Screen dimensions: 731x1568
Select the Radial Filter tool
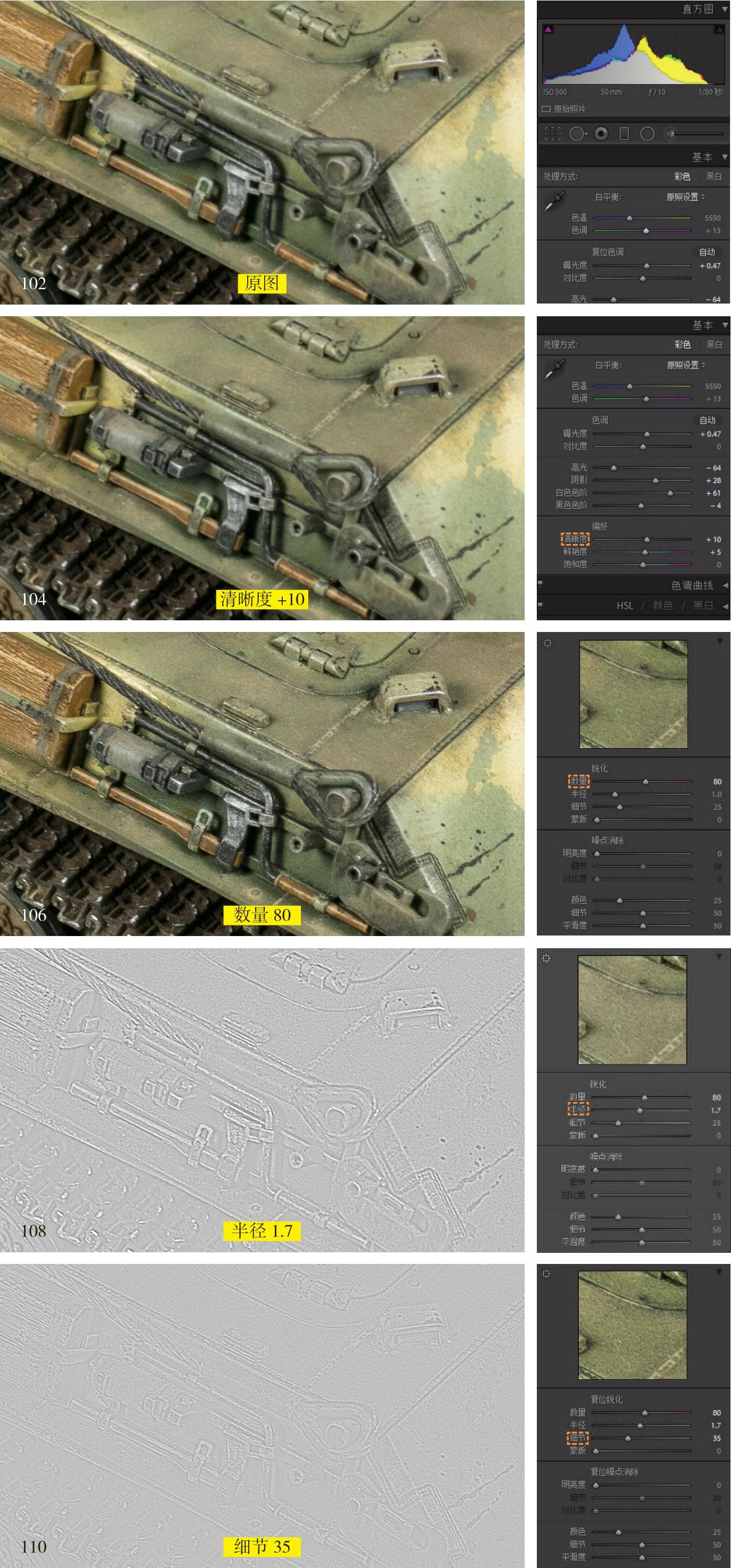tap(647, 133)
